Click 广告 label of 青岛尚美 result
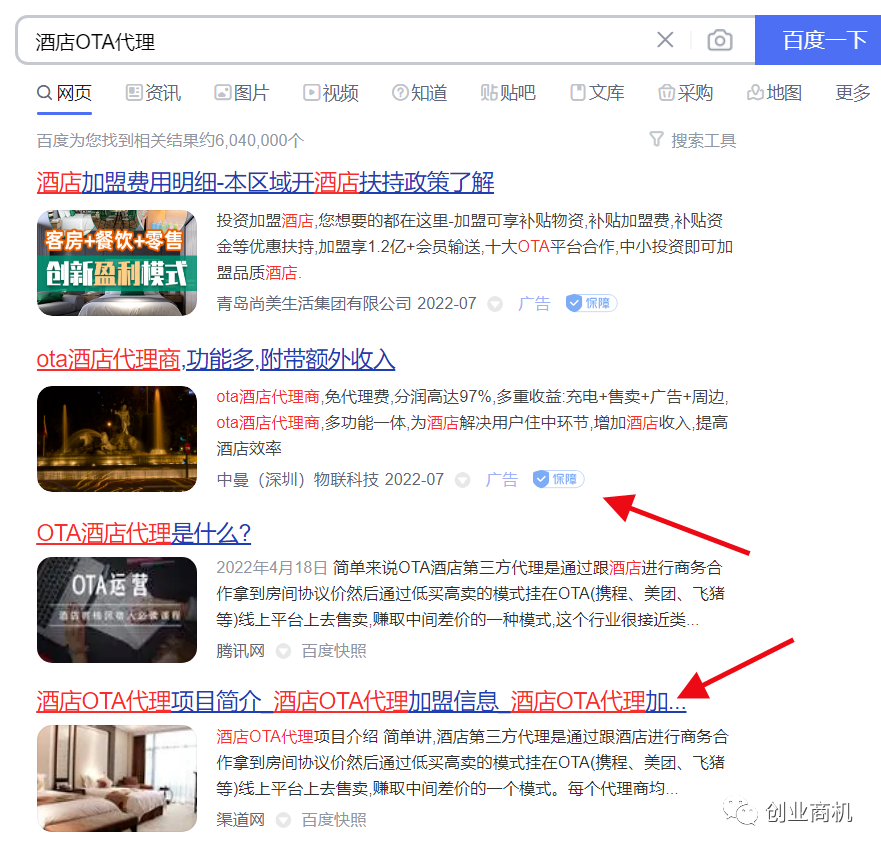 (534, 304)
